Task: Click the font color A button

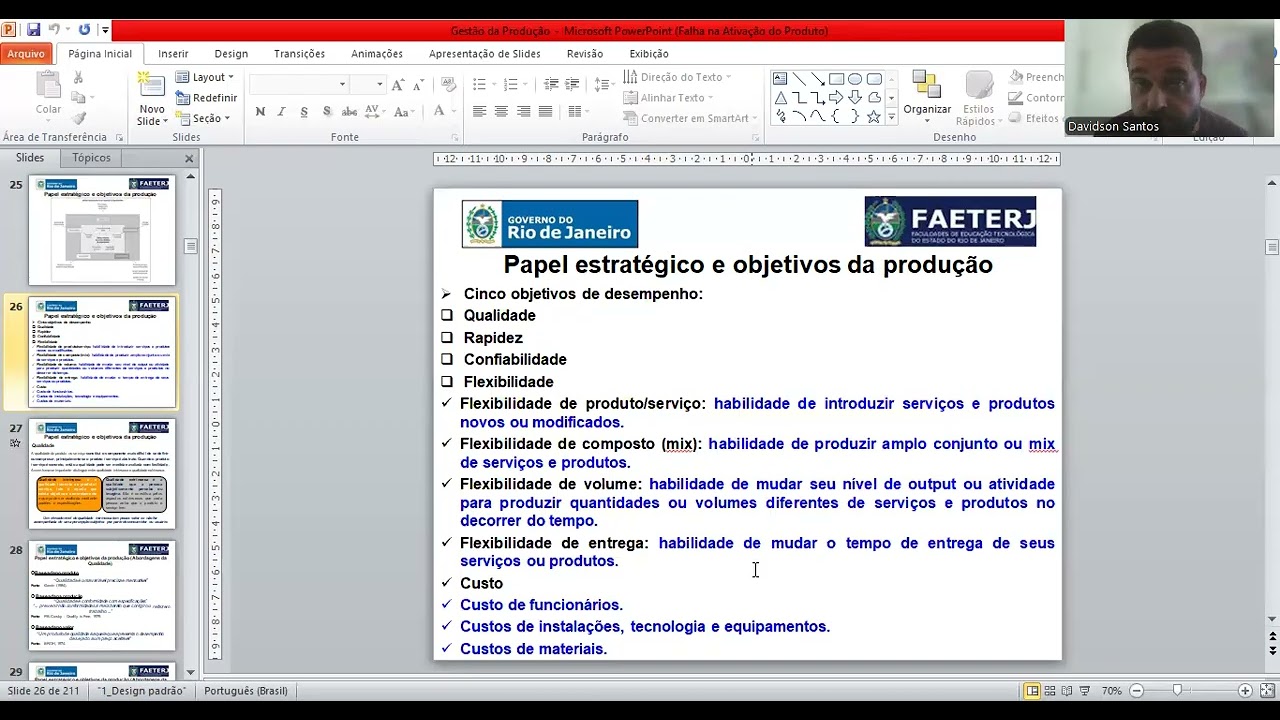Action: tap(441, 111)
